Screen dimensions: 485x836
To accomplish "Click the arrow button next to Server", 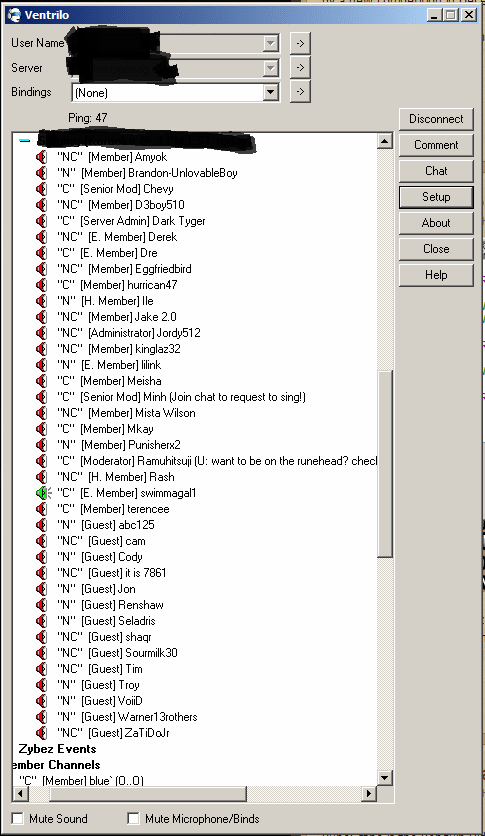I will tap(300, 68).
